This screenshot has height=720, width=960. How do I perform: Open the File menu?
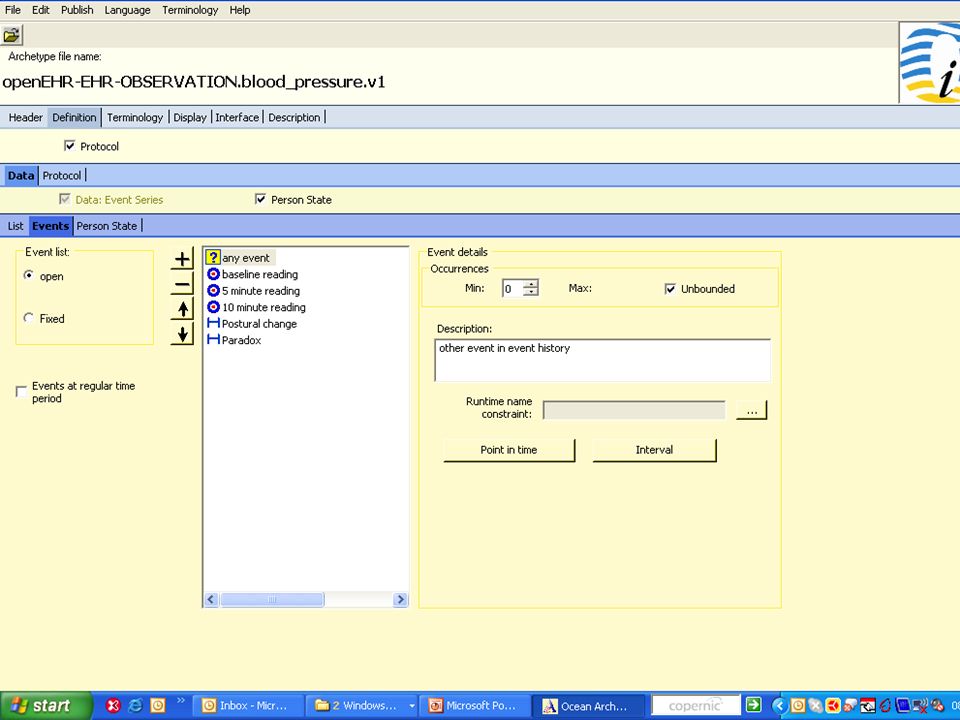tap(12, 10)
